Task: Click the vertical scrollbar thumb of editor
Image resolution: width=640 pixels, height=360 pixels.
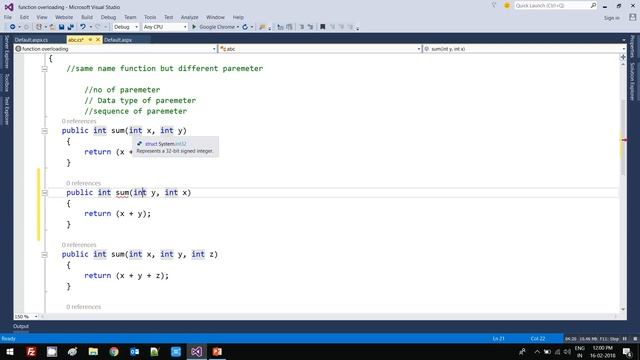Action: click(623, 137)
